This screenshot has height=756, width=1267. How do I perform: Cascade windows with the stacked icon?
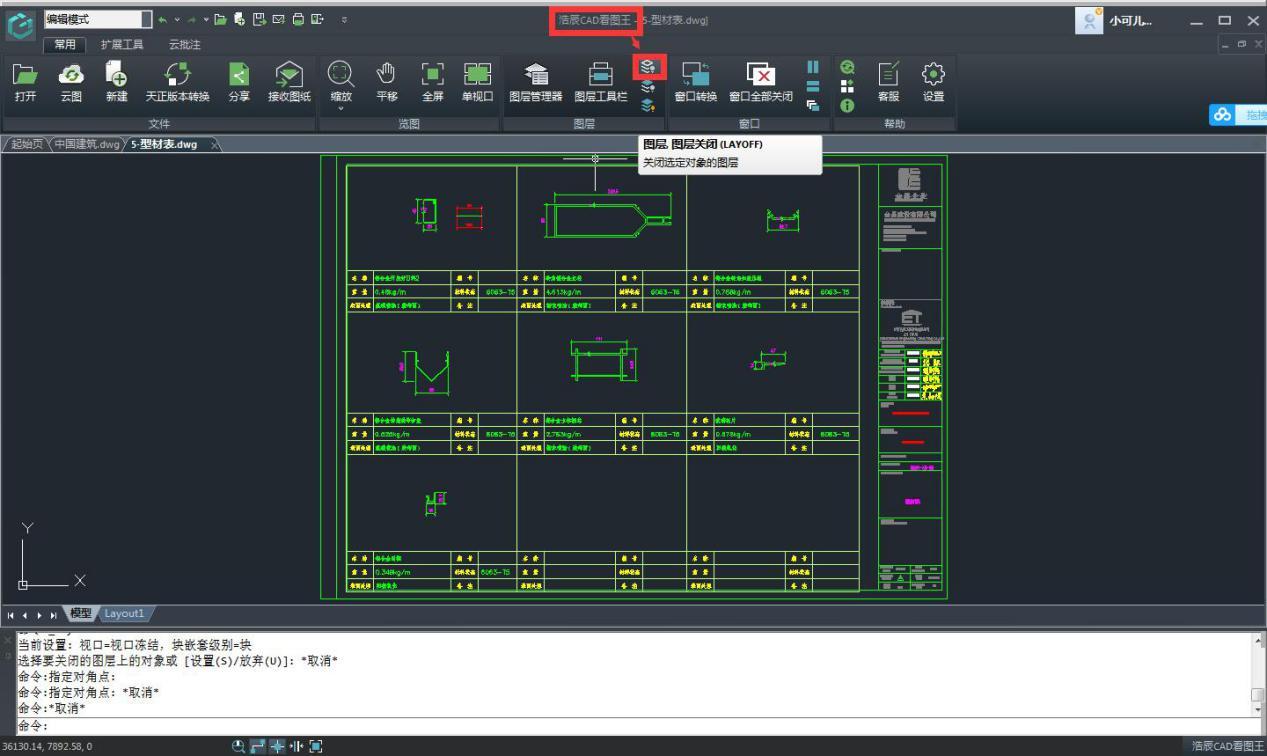[813, 104]
